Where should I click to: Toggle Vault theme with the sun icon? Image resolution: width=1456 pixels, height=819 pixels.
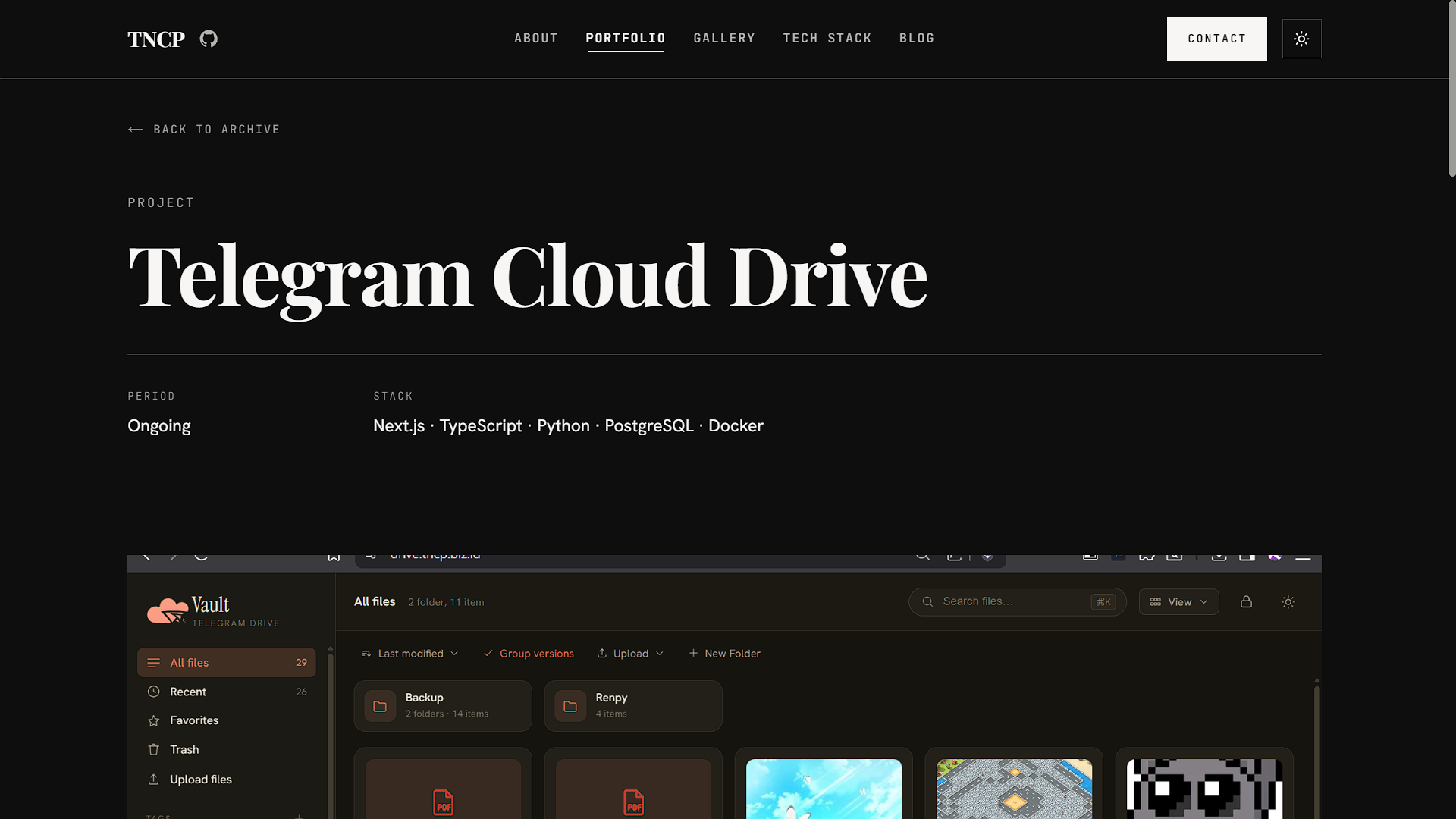[1288, 601]
